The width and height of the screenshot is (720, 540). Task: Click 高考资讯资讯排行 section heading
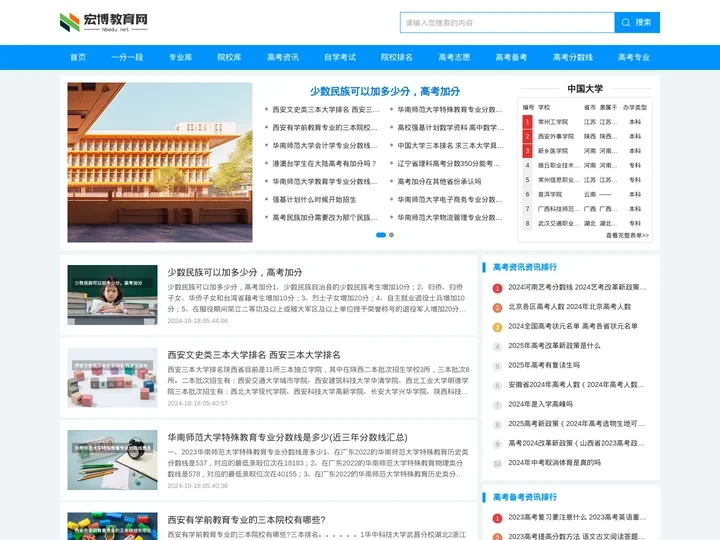pyautogui.click(x=524, y=267)
